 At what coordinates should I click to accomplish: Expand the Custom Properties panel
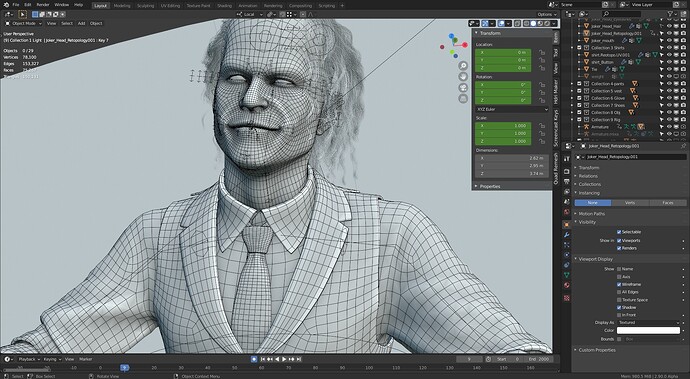[597, 350]
